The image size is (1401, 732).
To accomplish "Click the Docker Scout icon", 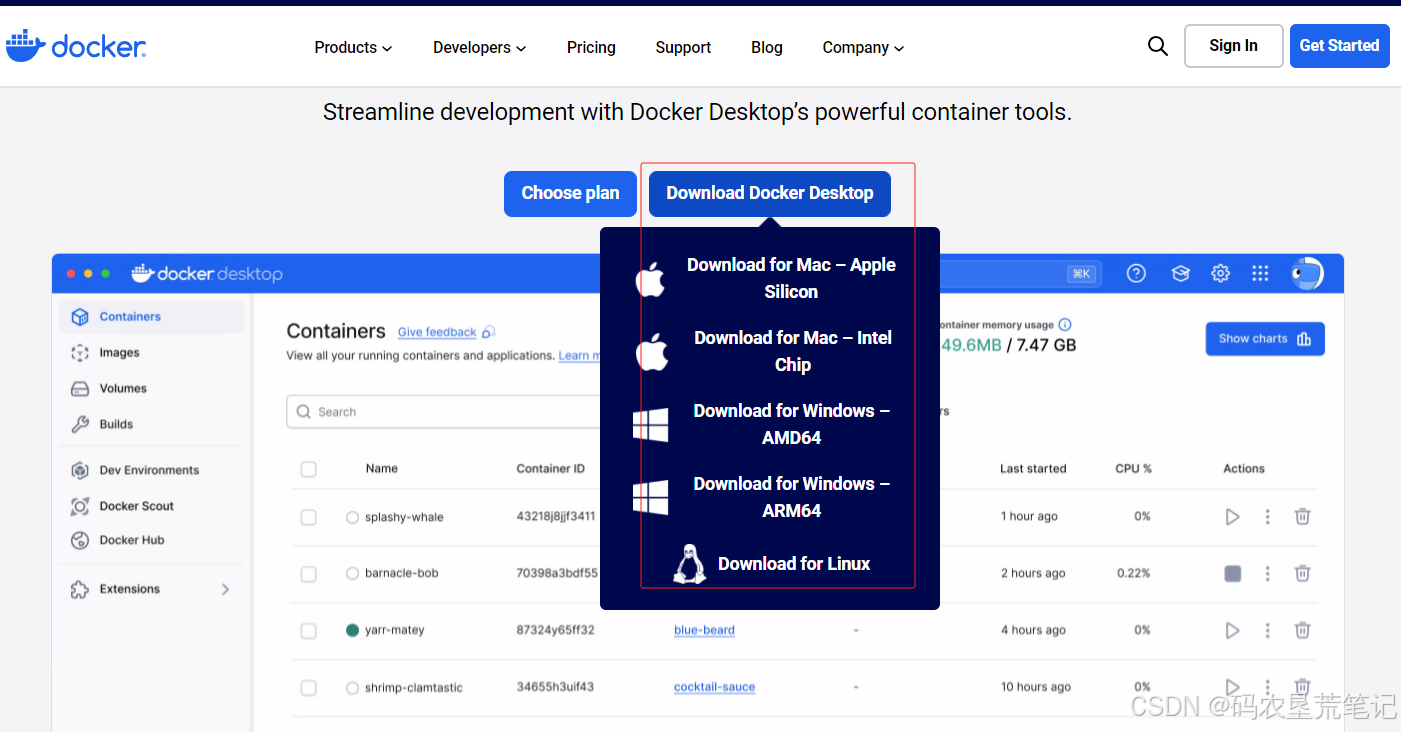I will (x=80, y=506).
